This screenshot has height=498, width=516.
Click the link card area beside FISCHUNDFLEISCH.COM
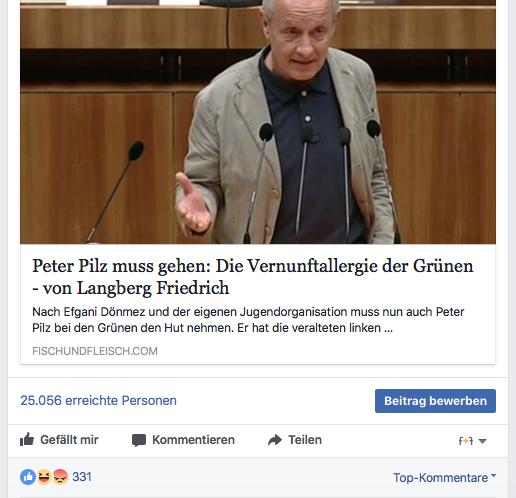coord(326,351)
